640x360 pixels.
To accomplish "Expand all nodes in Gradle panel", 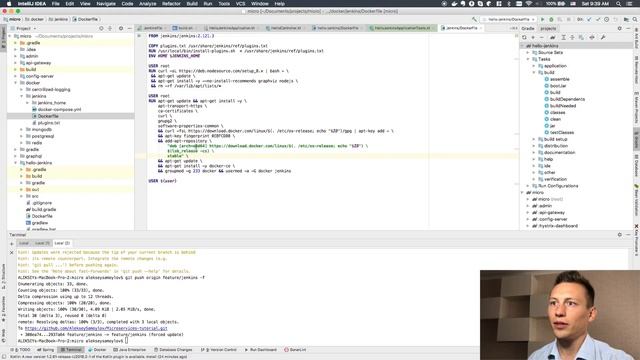I will (x=563, y=37).
